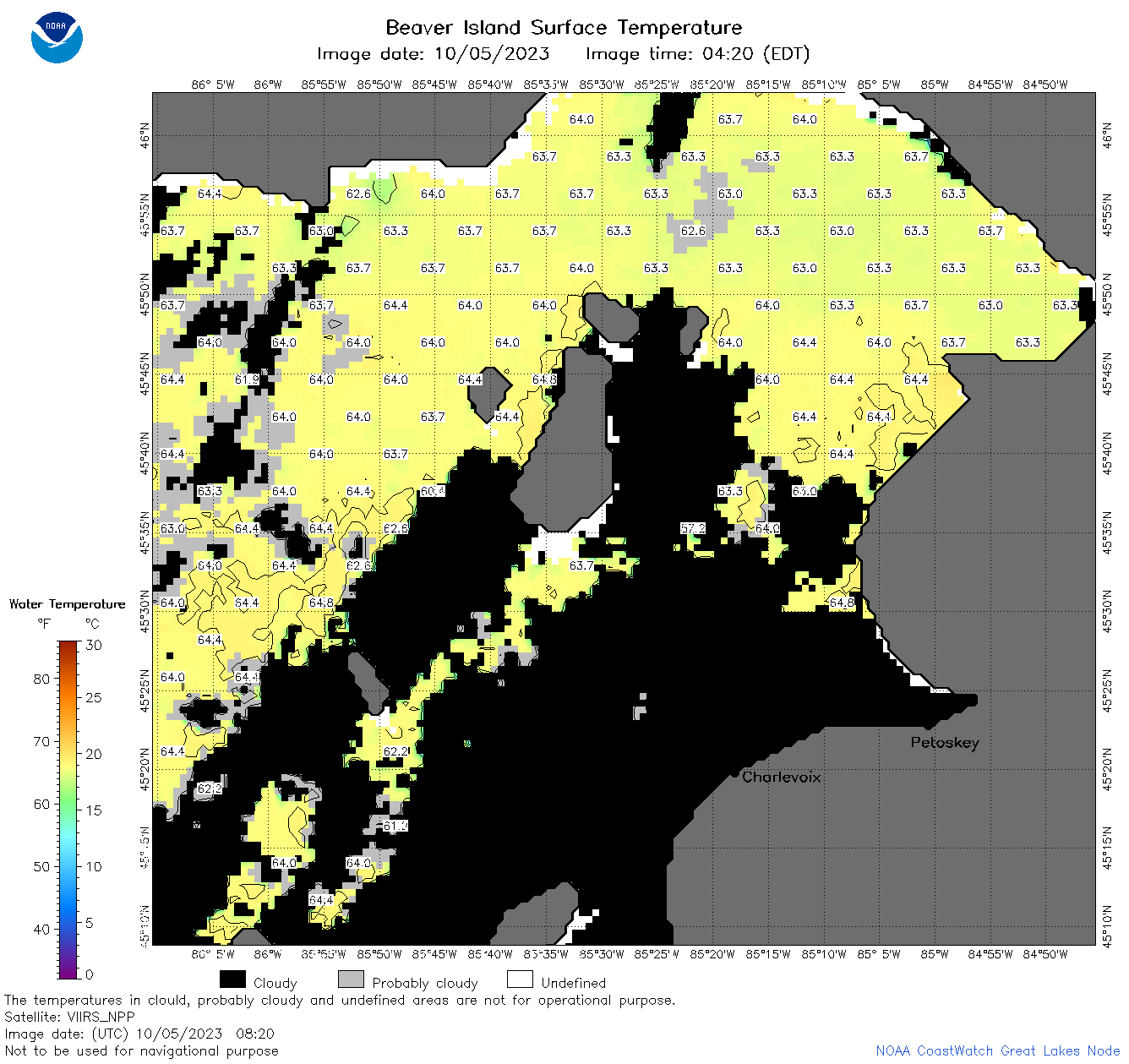Image resolution: width=1129 pixels, height=1064 pixels.
Task: Click the 70 °F tick label
Action: (x=41, y=741)
